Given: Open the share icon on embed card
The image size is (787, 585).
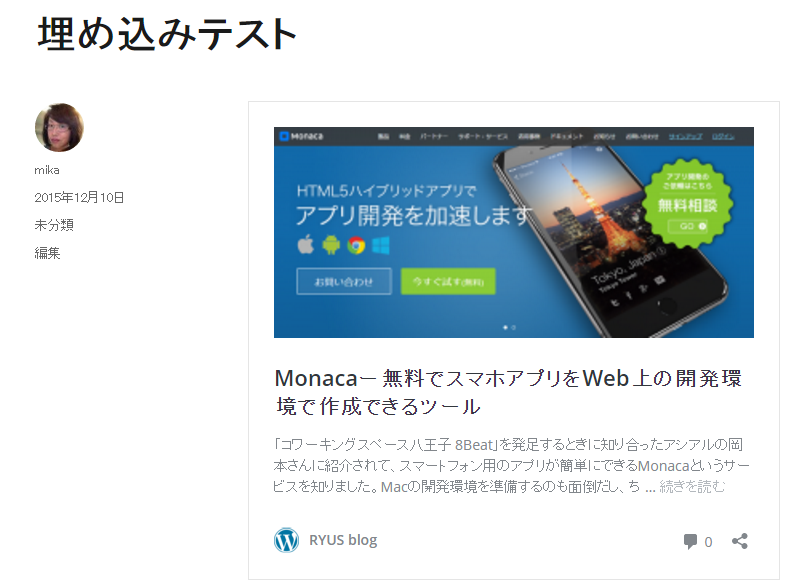Looking at the screenshot, I should [x=740, y=541].
